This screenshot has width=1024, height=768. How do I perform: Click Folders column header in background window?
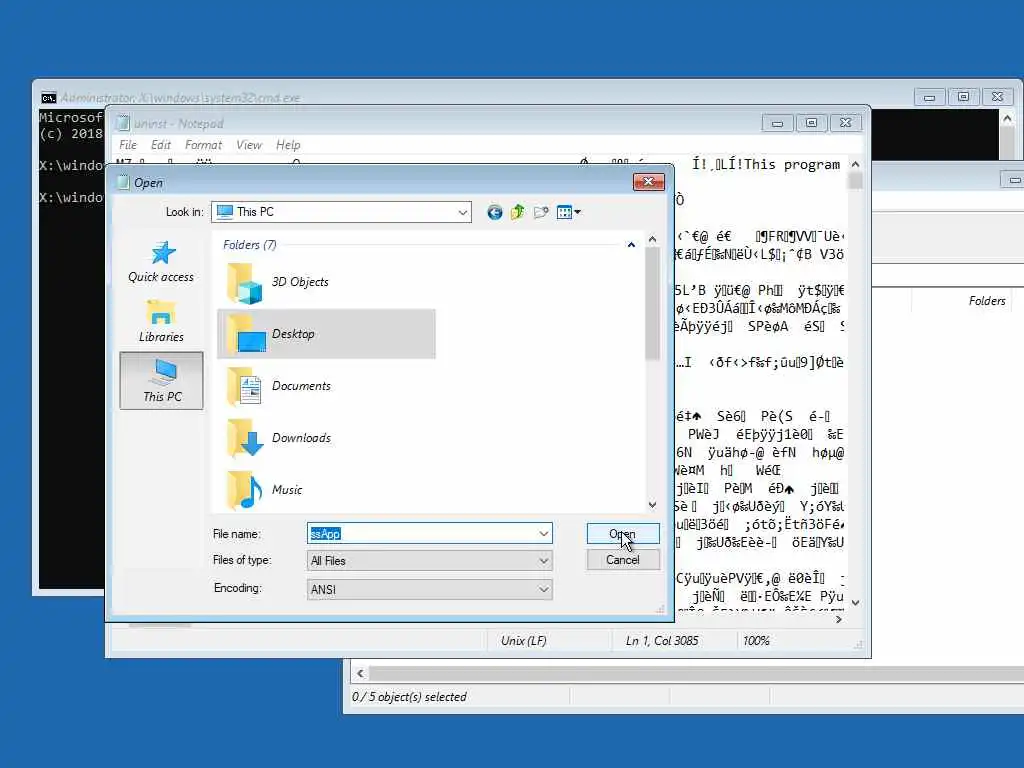click(x=987, y=301)
